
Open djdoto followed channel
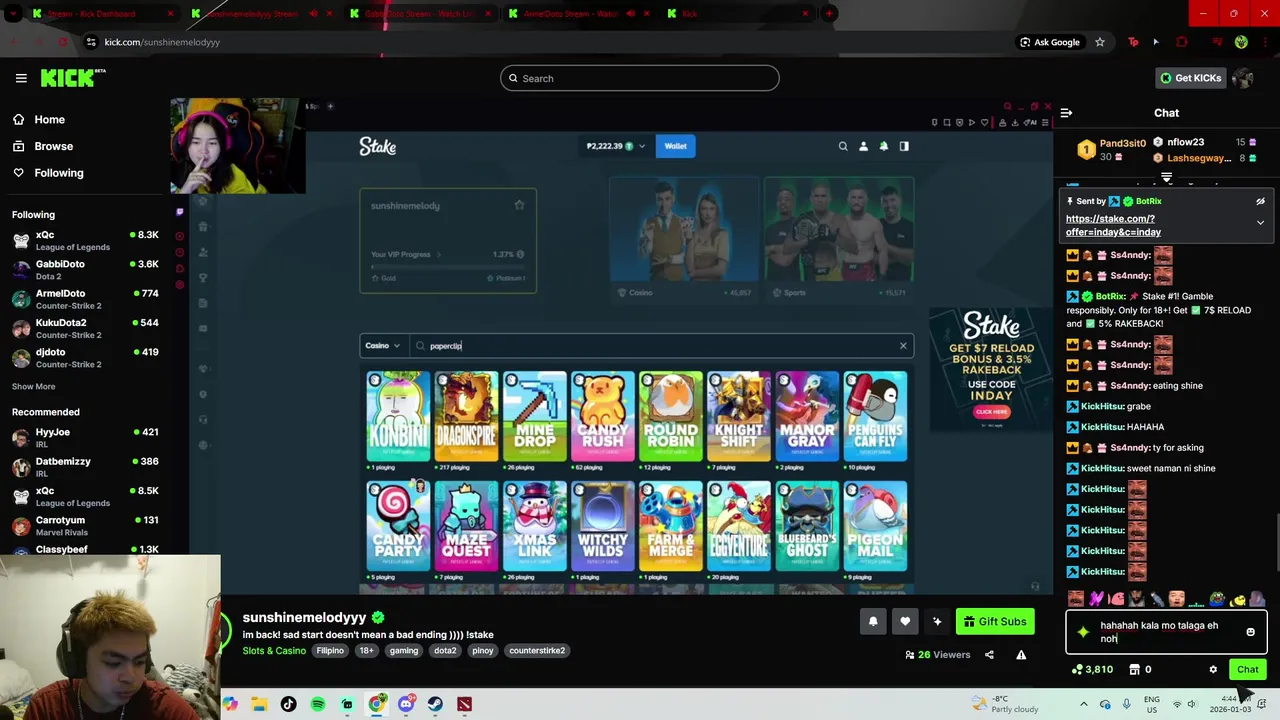click(x=85, y=357)
